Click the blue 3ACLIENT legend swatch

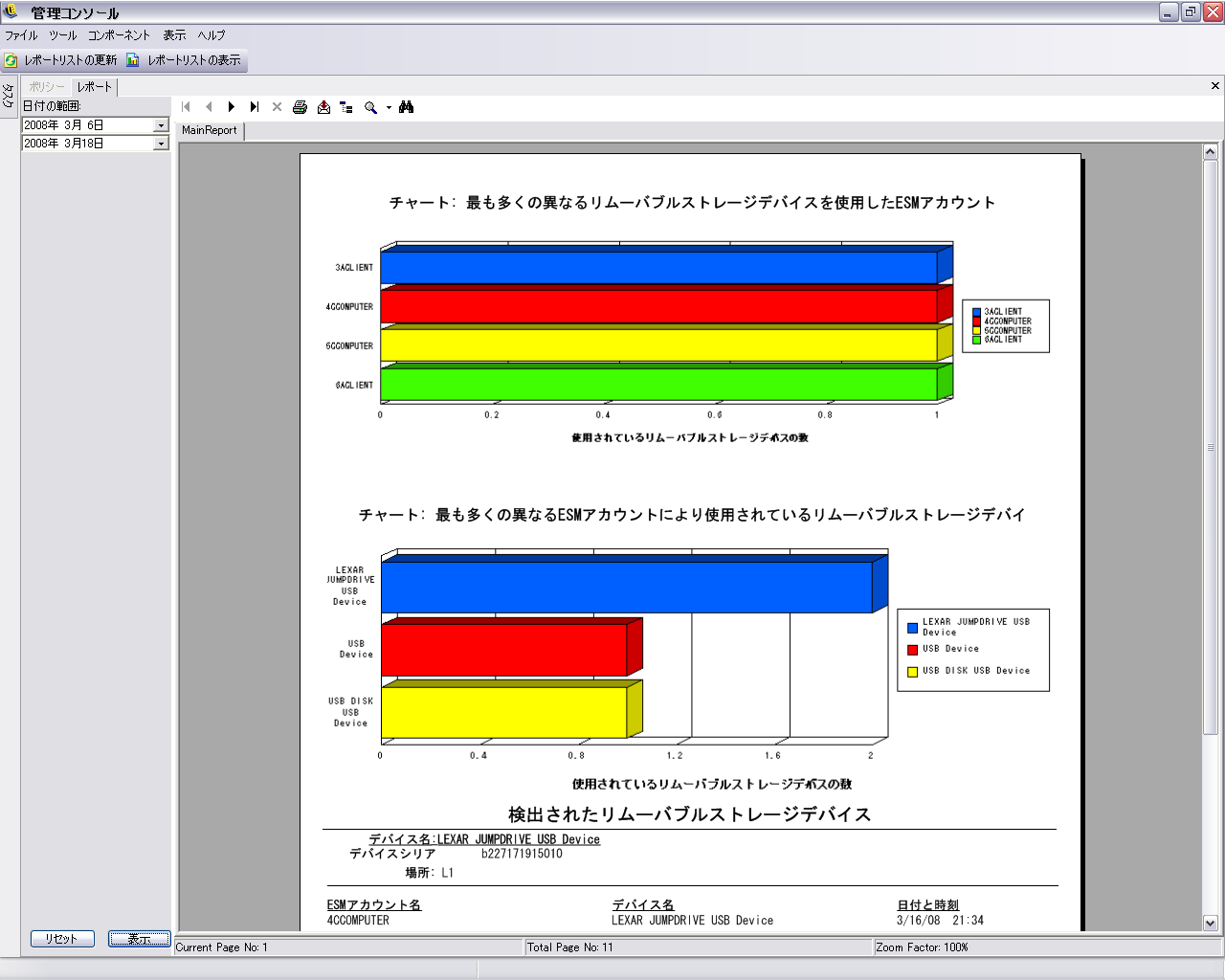[976, 312]
